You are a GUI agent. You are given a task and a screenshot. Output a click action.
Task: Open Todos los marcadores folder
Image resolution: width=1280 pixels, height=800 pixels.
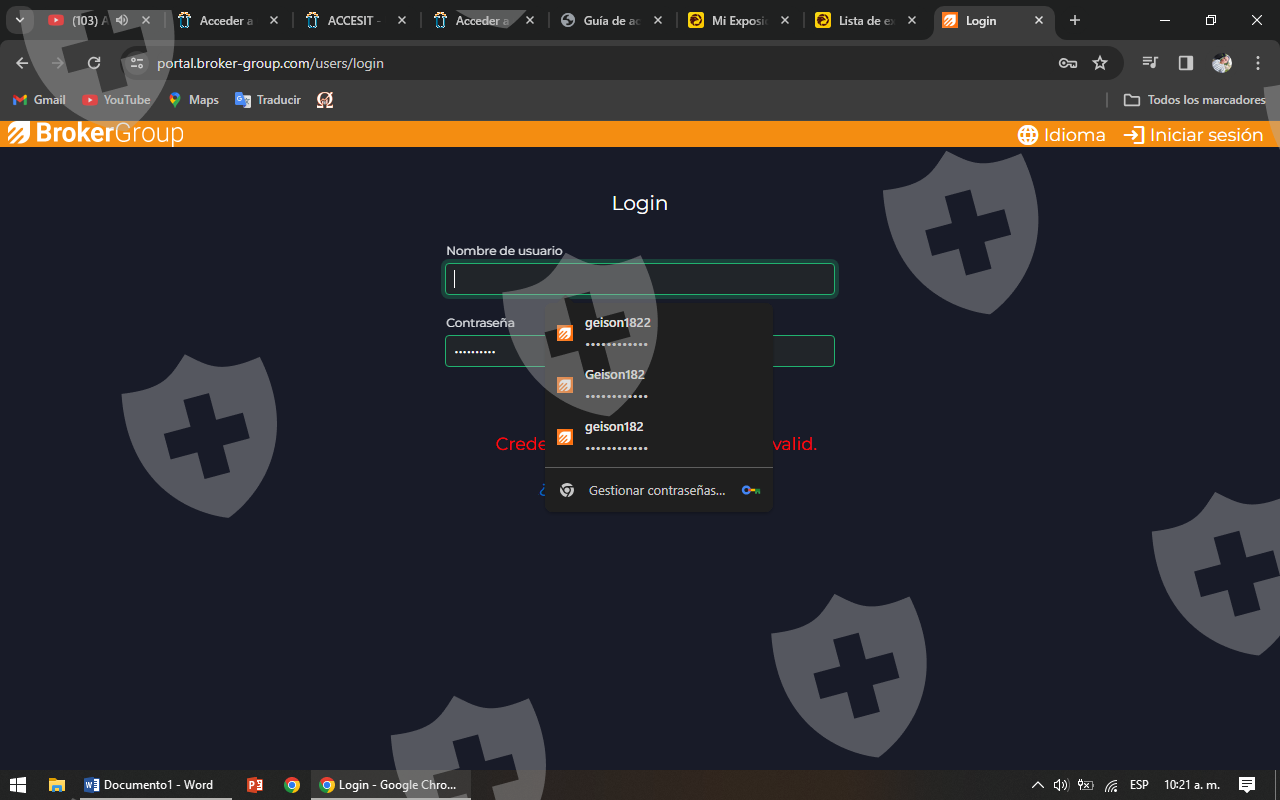[1195, 100]
